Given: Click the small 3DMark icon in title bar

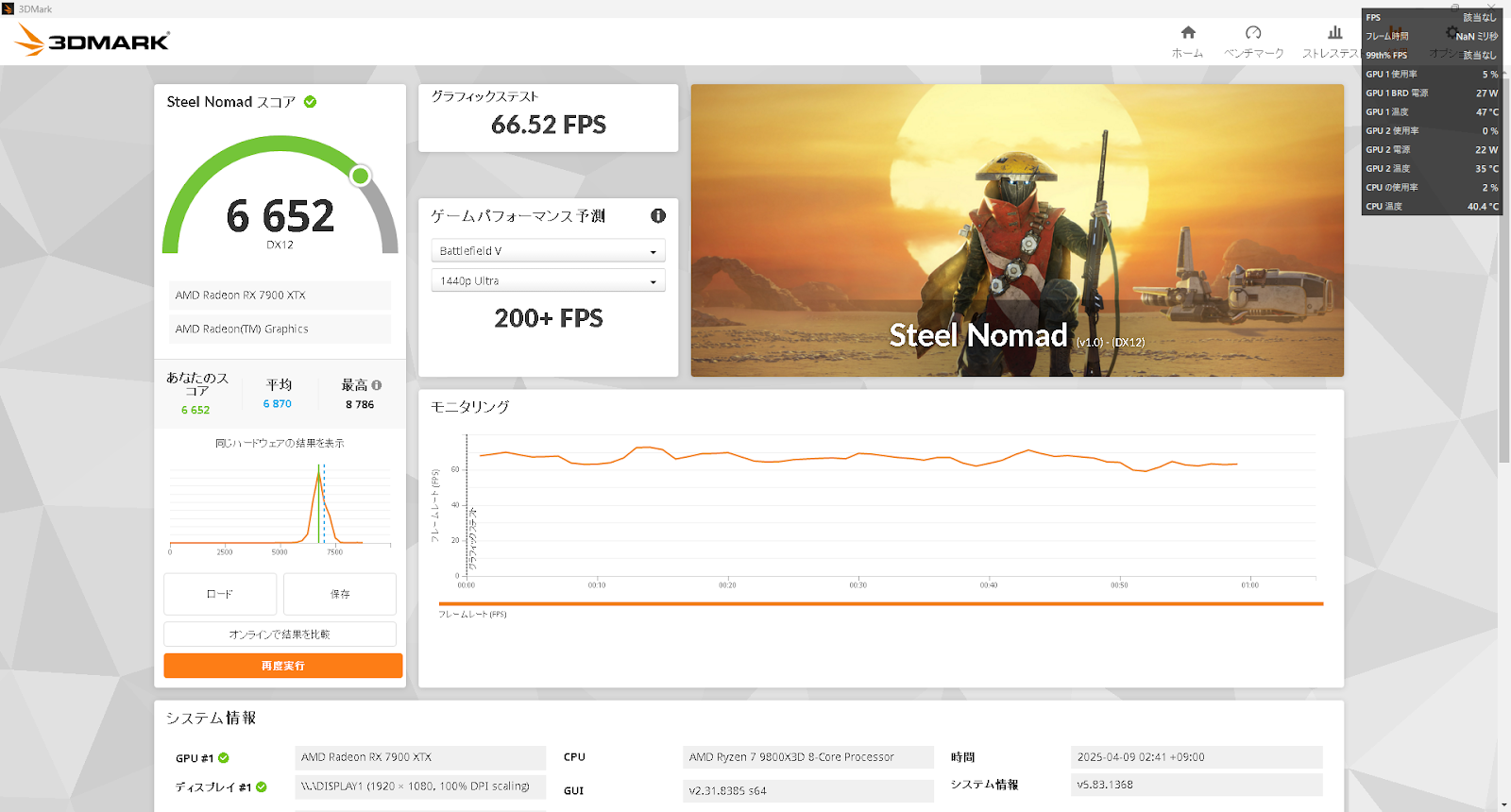Looking at the screenshot, I should pos(8,8).
